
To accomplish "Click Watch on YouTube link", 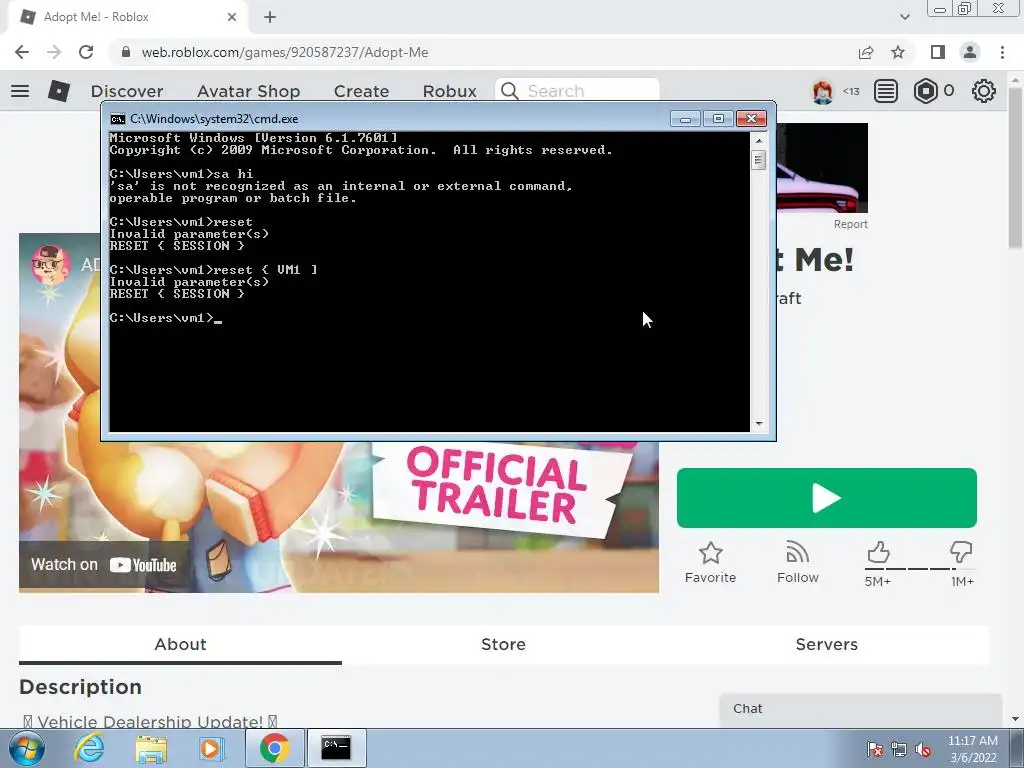I will click(104, 565).
